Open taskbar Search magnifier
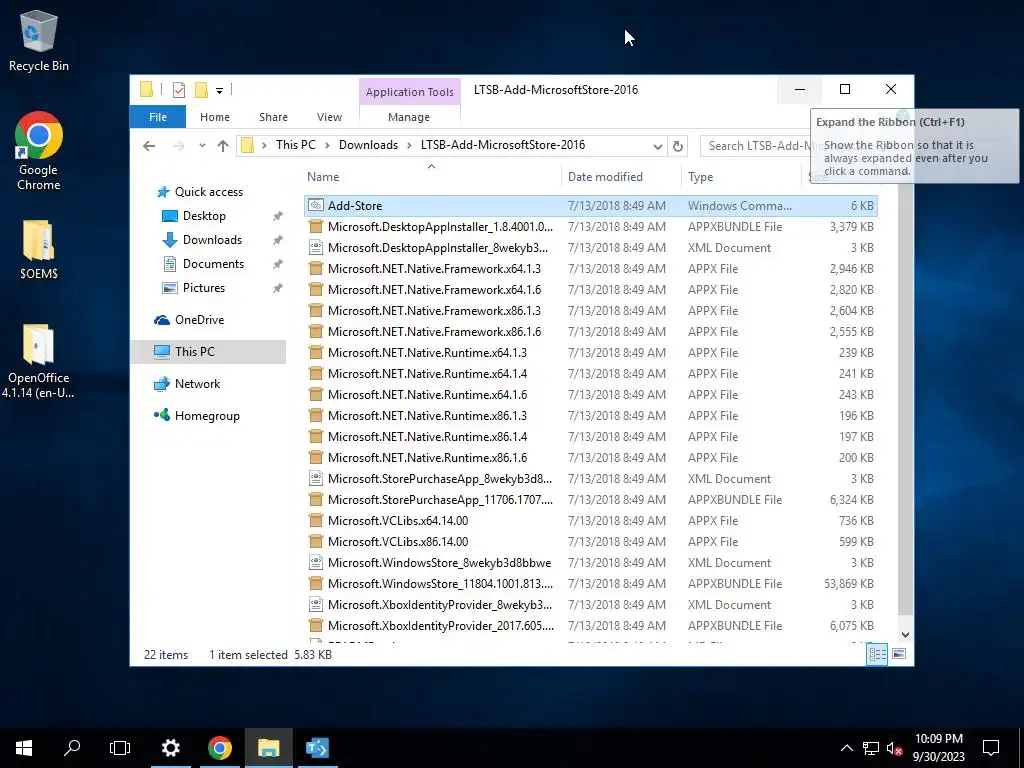 72,748
